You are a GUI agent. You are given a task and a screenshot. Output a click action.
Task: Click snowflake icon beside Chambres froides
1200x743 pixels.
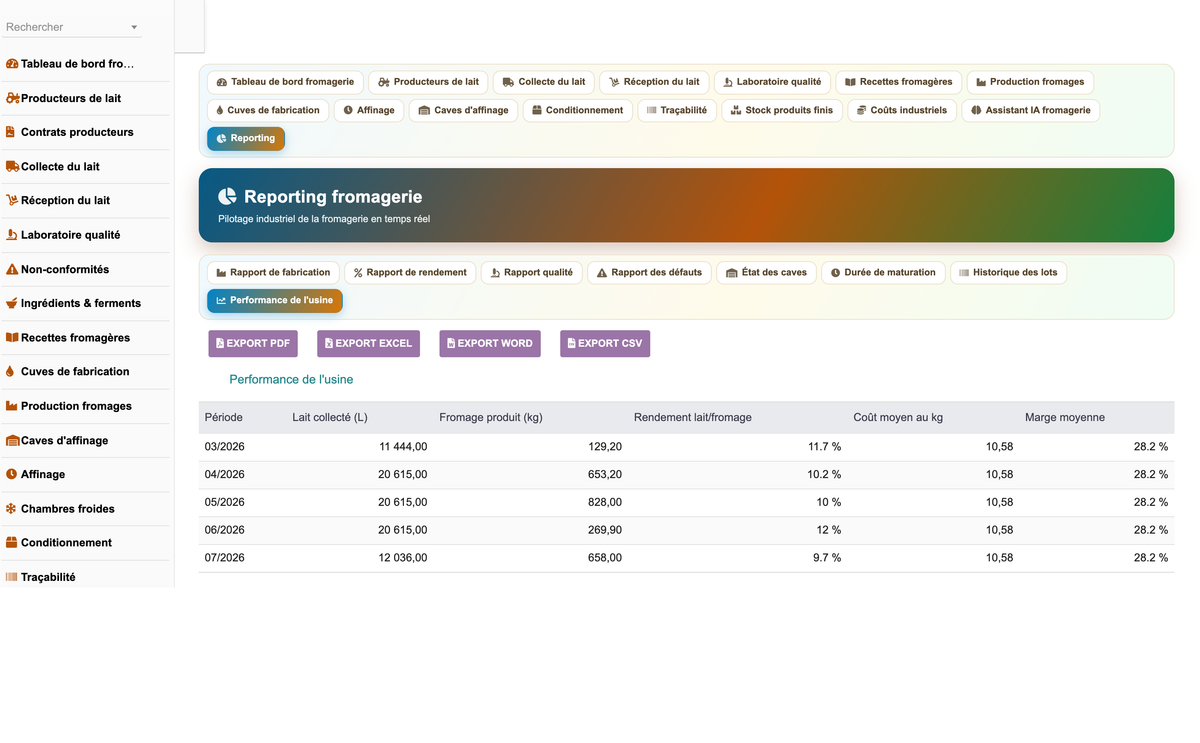pos(11,508)
